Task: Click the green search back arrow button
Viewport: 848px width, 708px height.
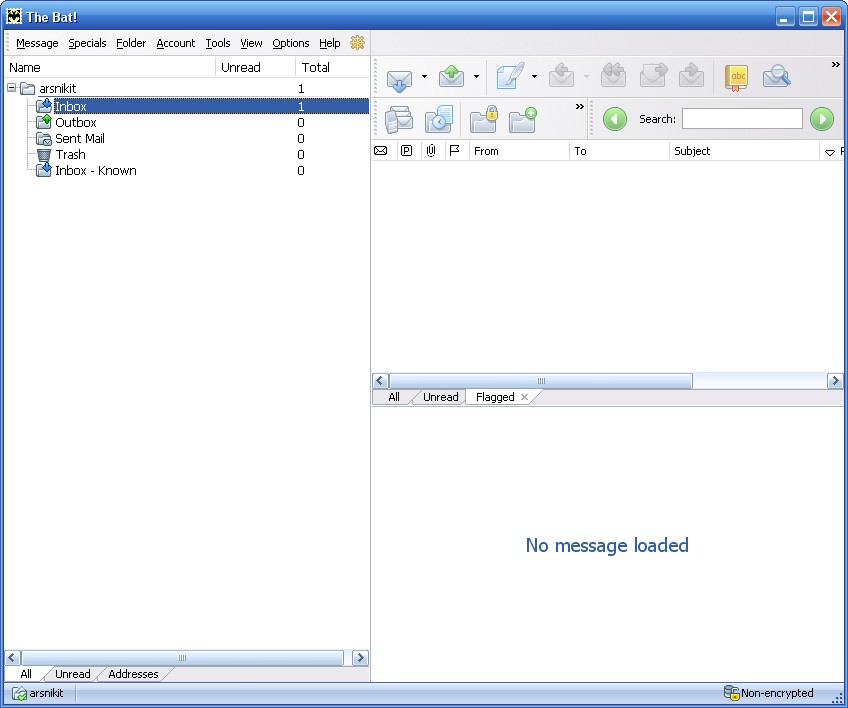Action: [615, 119]
